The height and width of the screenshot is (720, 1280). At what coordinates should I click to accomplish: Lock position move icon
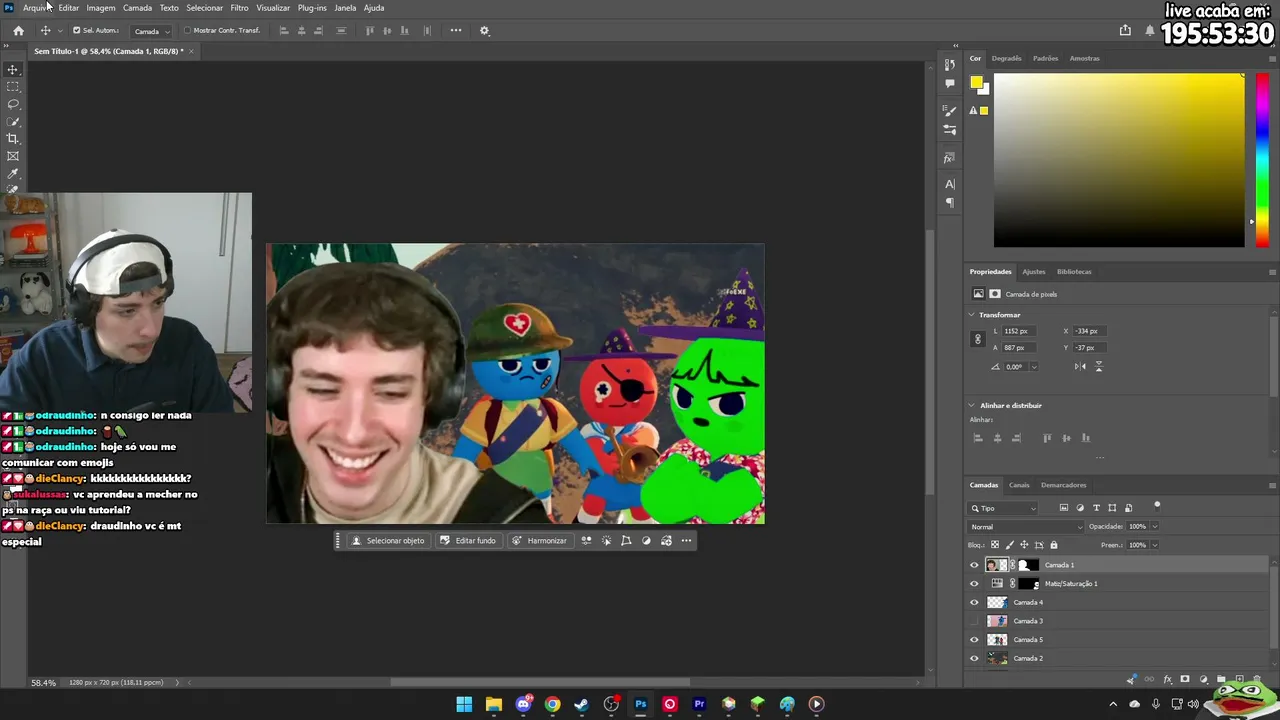(1024, 545)
